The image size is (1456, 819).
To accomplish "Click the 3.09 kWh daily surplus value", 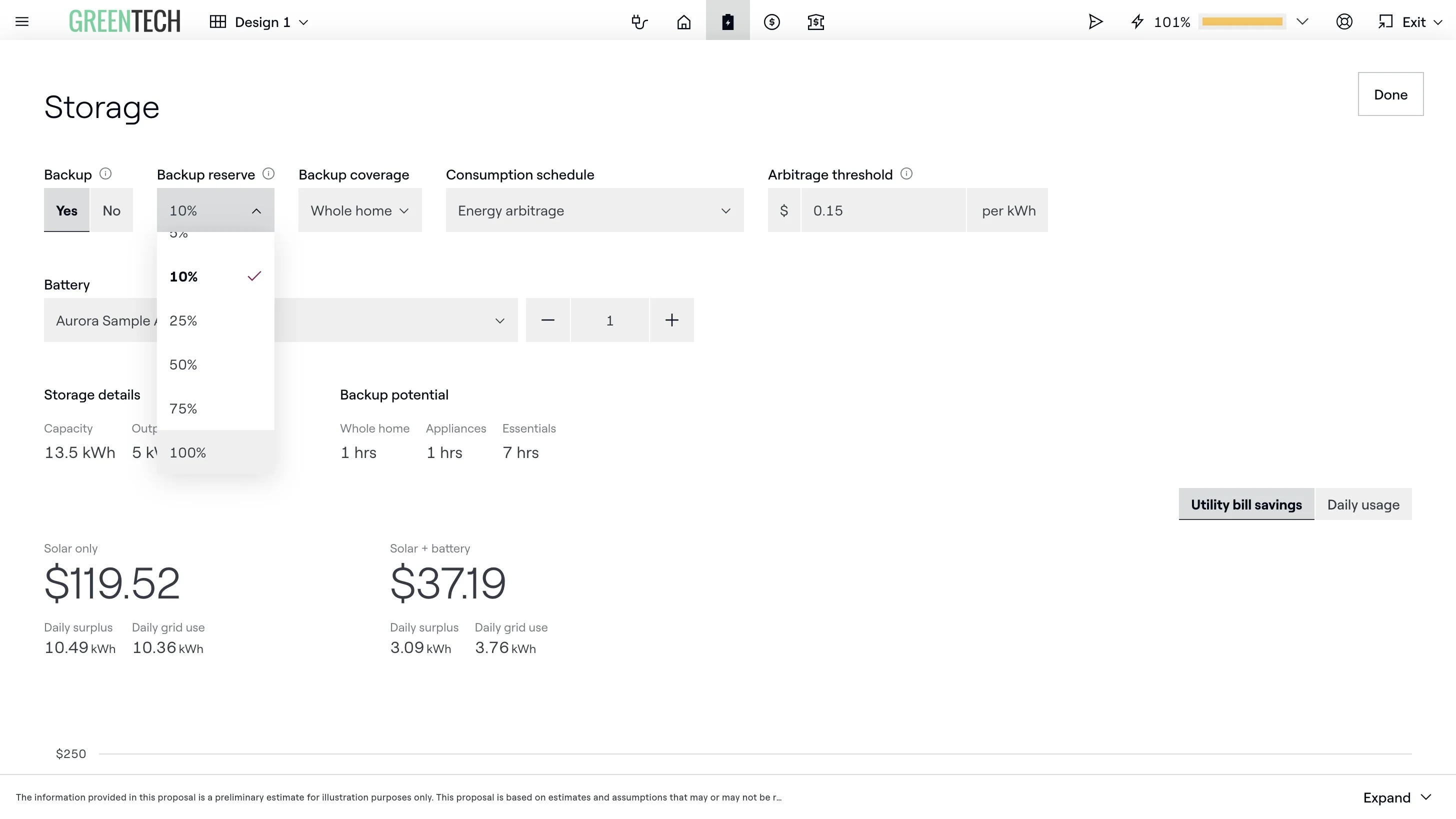I will tap(420, 647).
